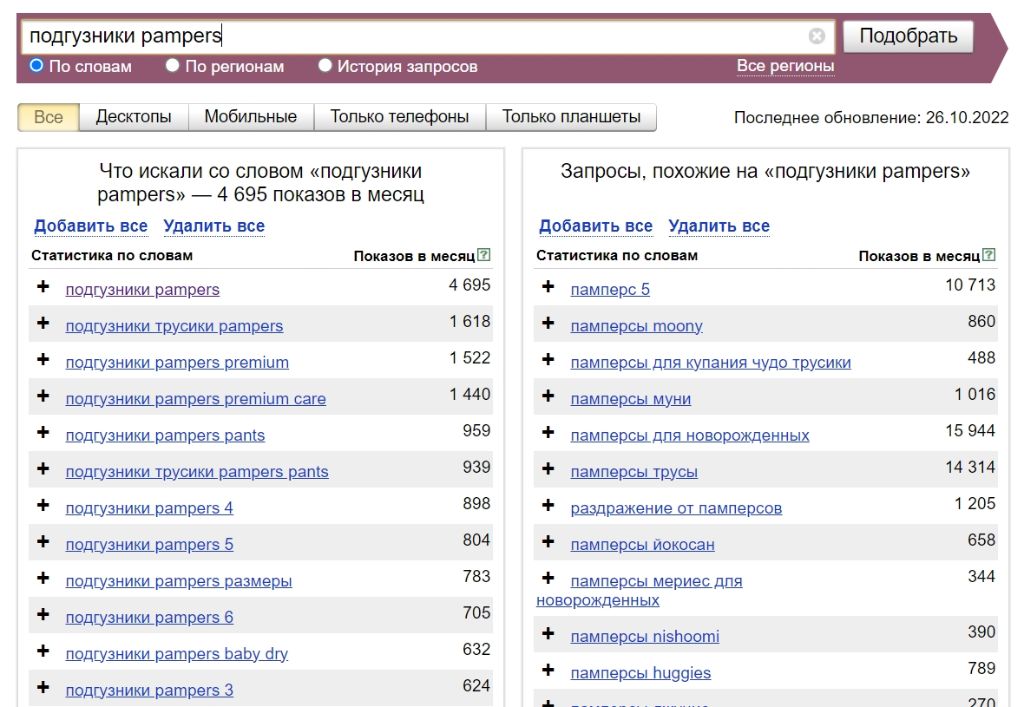Open the Все регионы region selector
Viewport: 1024px width, 707px height.
(x=785, y=66)
